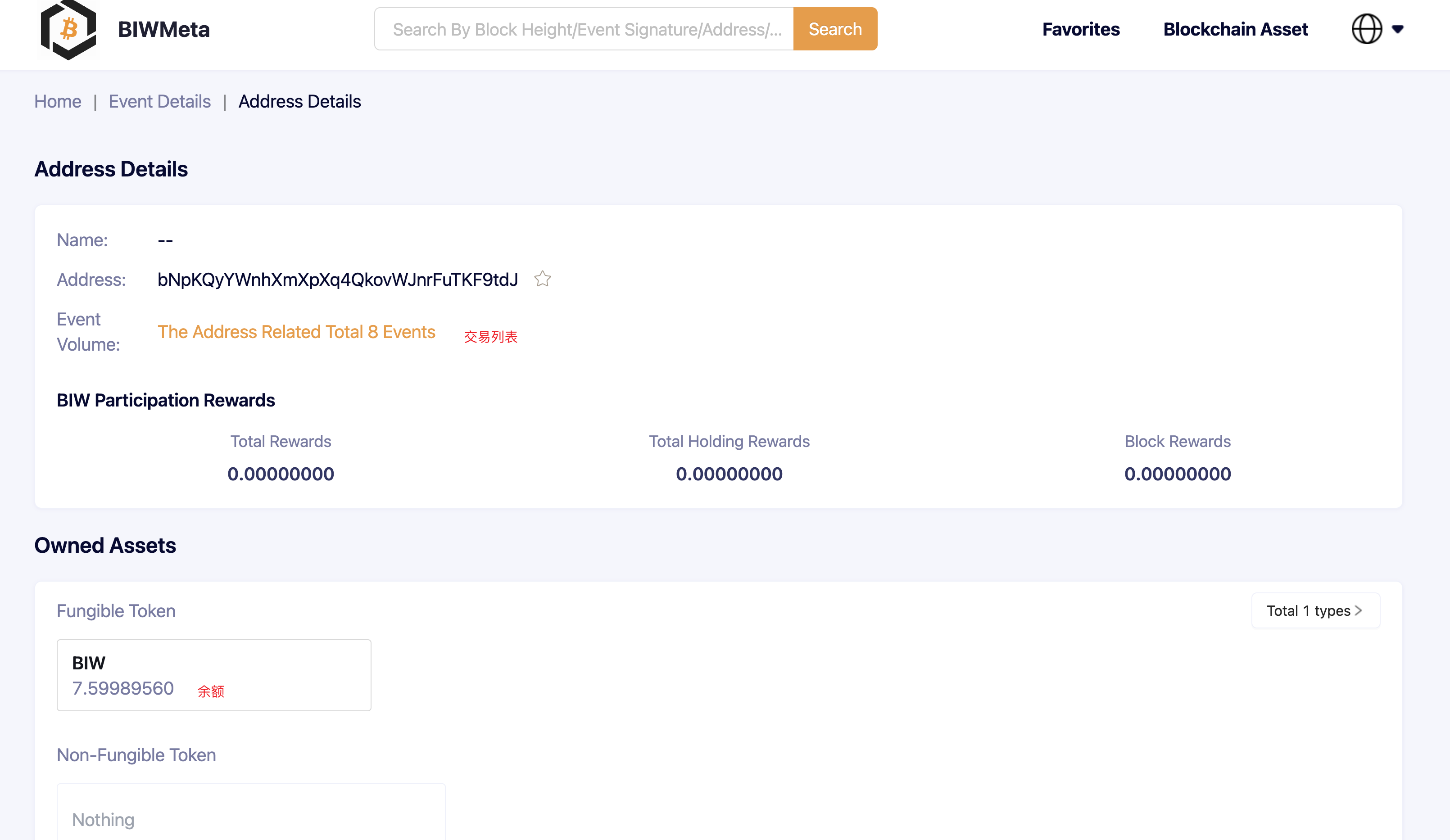
Task: Click the BIWMeta hexagon logo icon
Action: [68, 30]
